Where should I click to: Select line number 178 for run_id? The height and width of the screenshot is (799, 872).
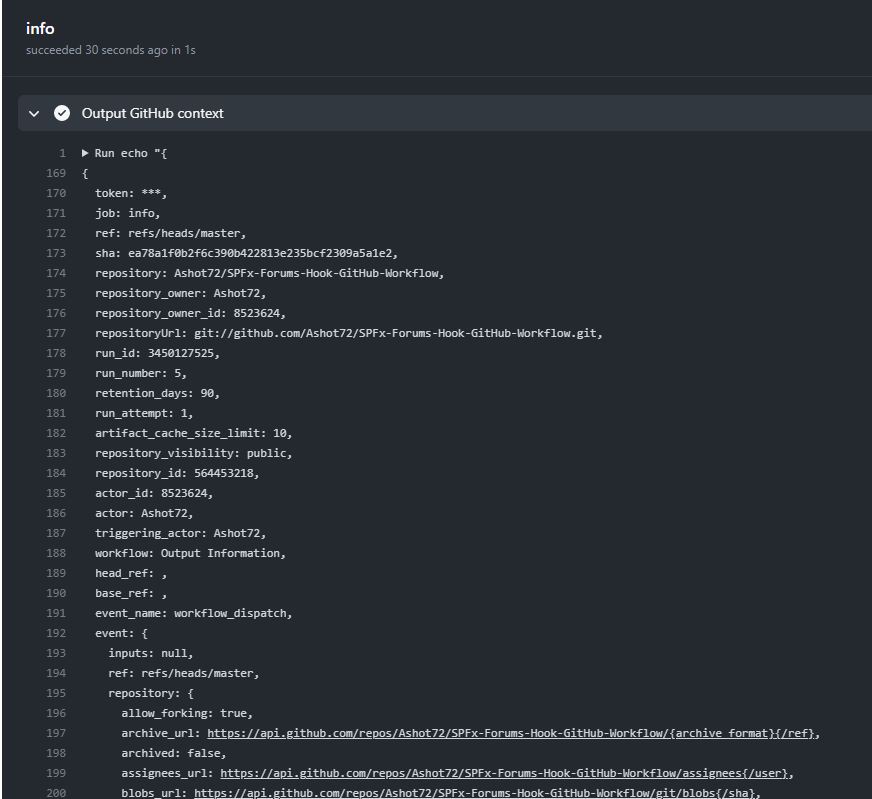[x=56, y=353]
